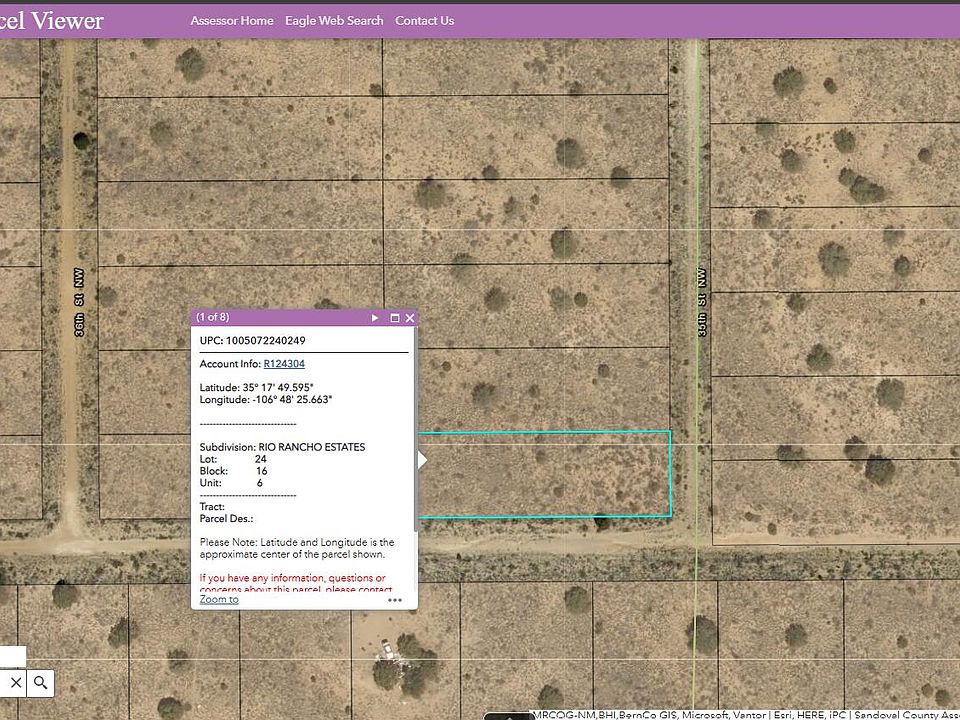Click the Parcel Des.: label
This screenshot has height=720, width=960.
[x=227, y=519]
